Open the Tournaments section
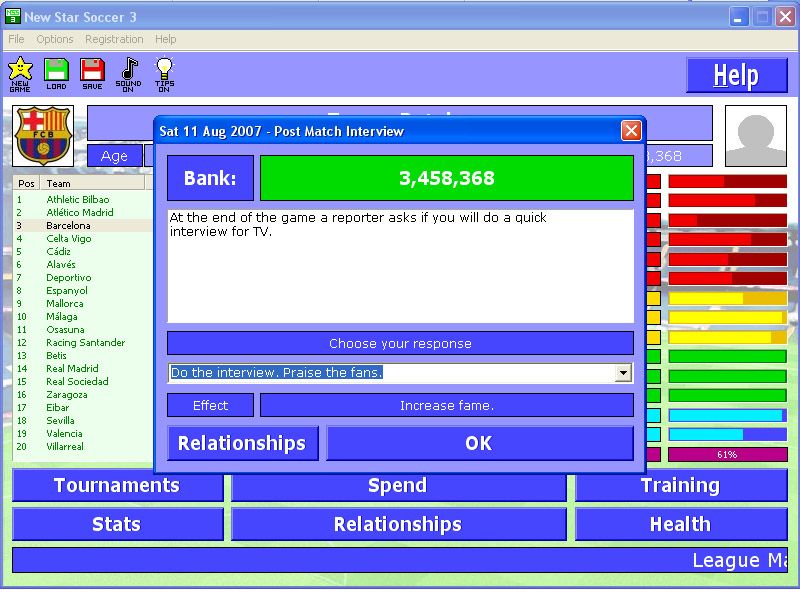800x600 pixels. tap(117, 486)
